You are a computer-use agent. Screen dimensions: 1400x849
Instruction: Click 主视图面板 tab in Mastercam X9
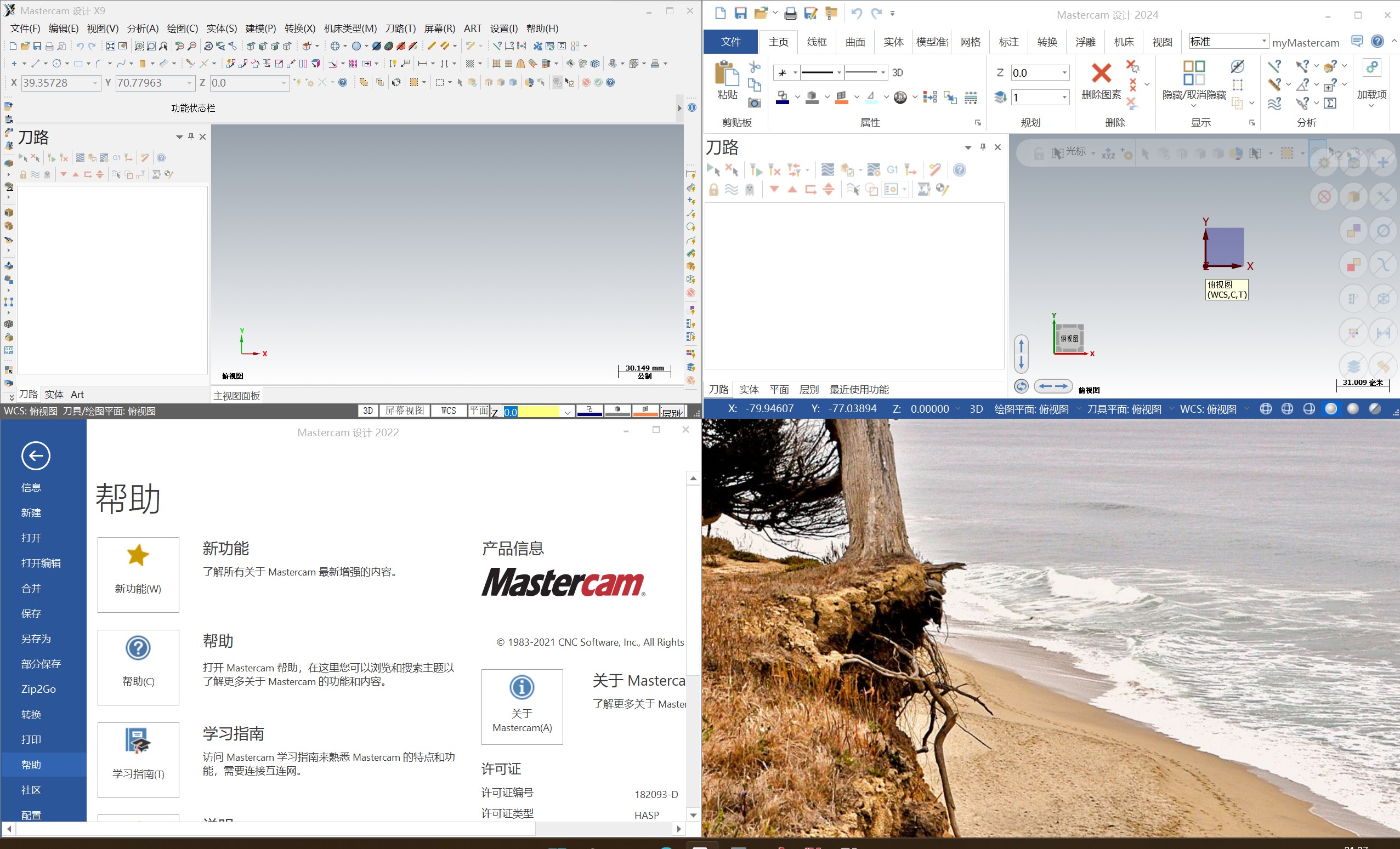236,396
